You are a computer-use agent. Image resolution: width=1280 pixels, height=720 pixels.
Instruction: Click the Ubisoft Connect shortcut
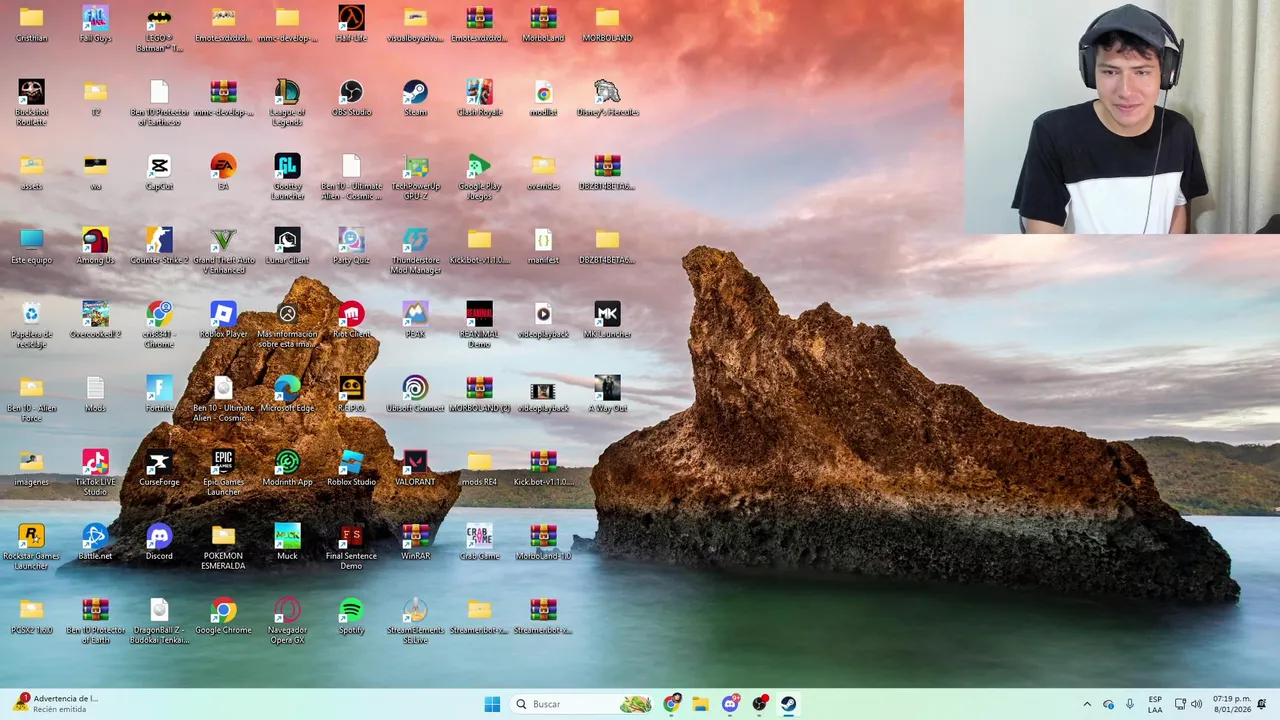415,395
